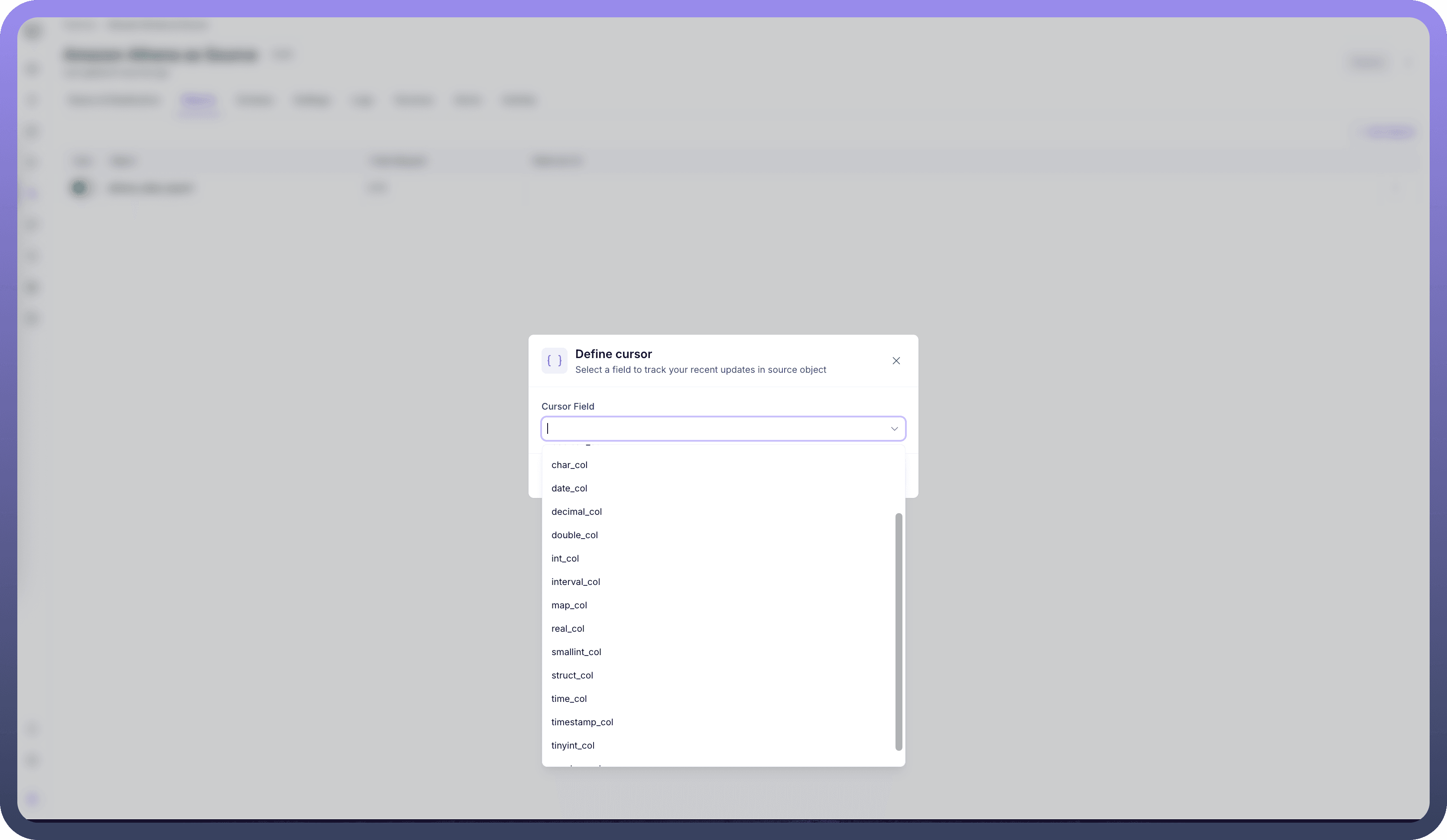
Task: Pick struct_col from dropdown
Action: [572, 675]
